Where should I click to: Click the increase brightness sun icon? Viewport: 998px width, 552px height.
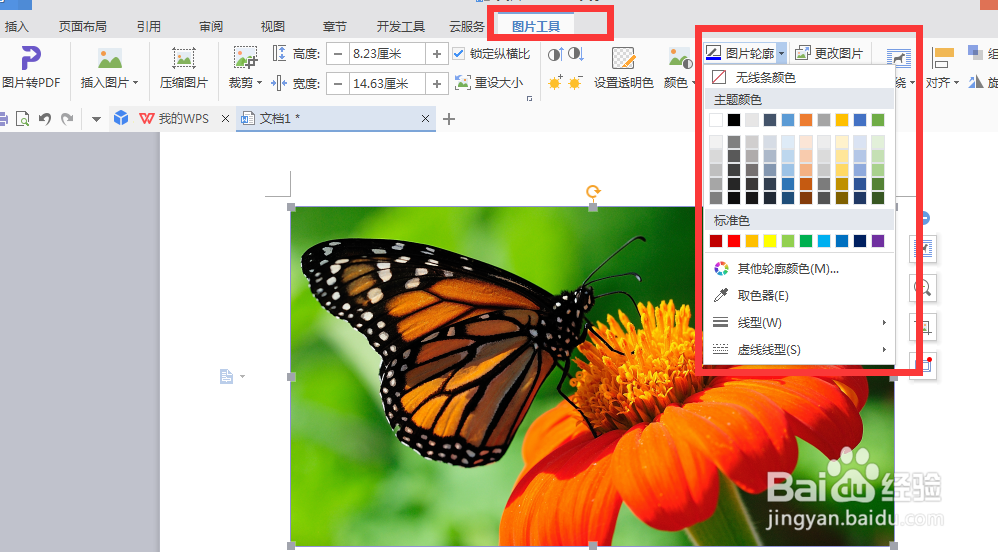click(x=555, y=83)
